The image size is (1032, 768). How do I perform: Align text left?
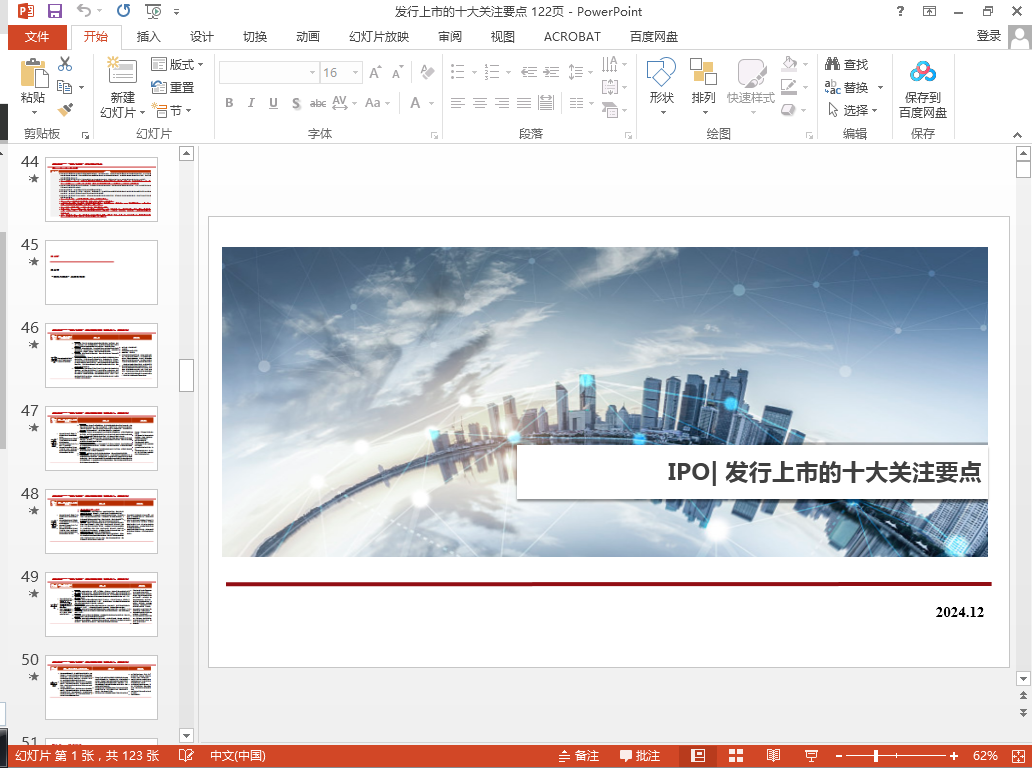(x=457, y=103)
